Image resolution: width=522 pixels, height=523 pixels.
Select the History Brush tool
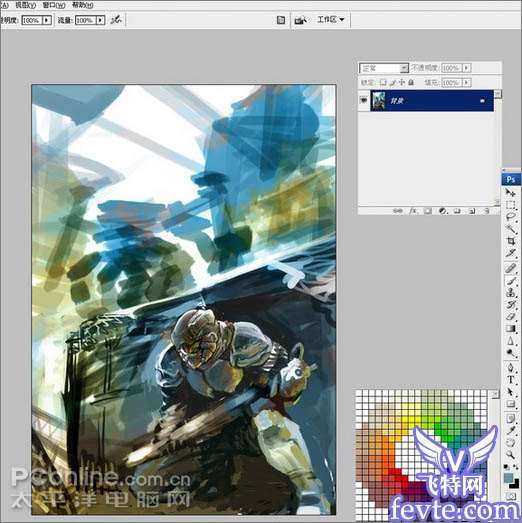[x=510, y=305]
